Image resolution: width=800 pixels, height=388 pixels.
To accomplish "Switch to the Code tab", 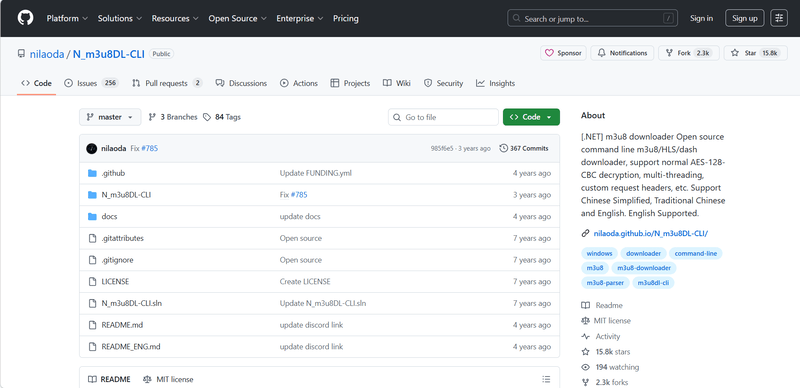I will coord(36,83).
